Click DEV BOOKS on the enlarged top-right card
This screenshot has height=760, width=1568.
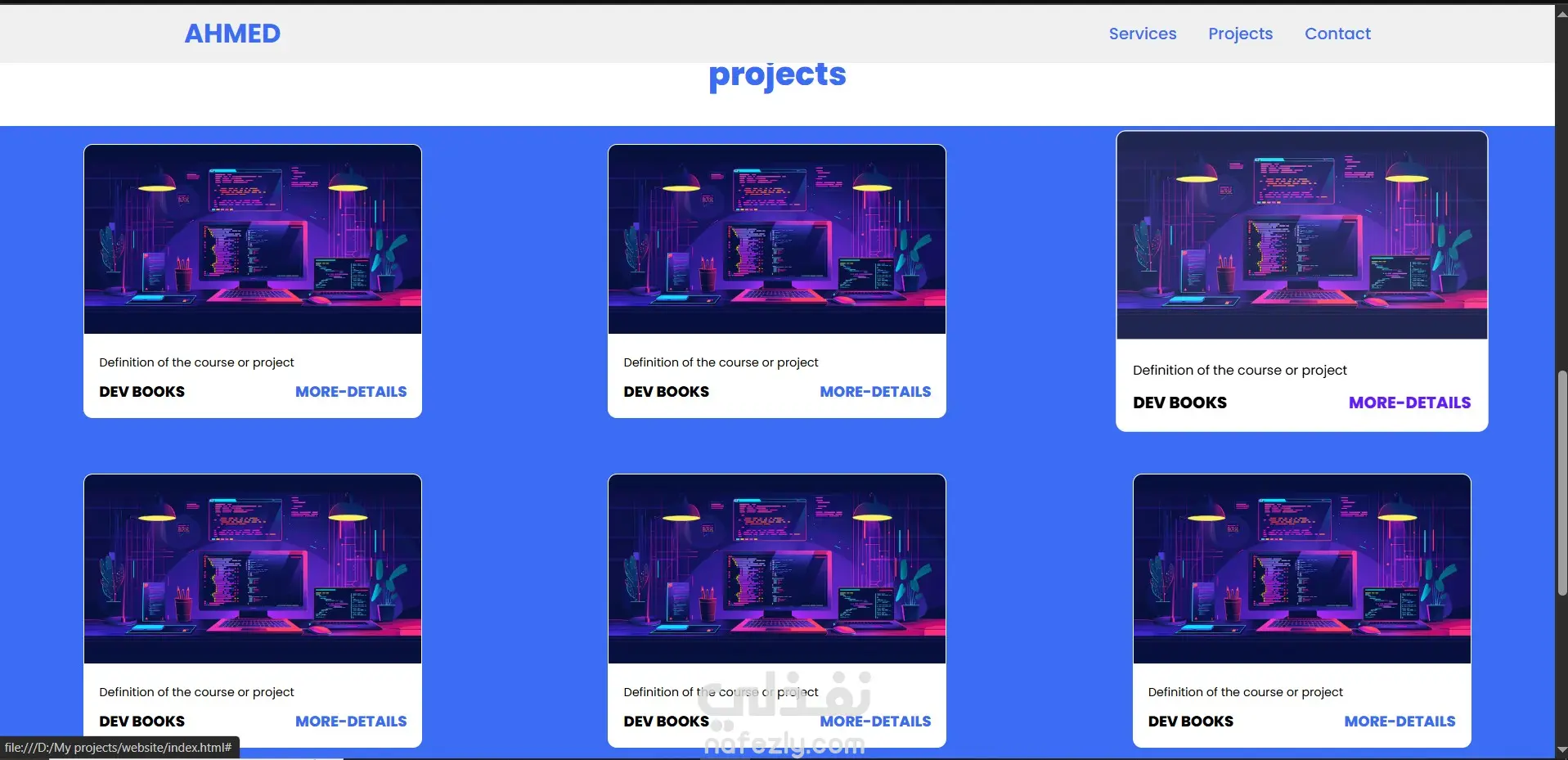click(x=1179, y=402)
